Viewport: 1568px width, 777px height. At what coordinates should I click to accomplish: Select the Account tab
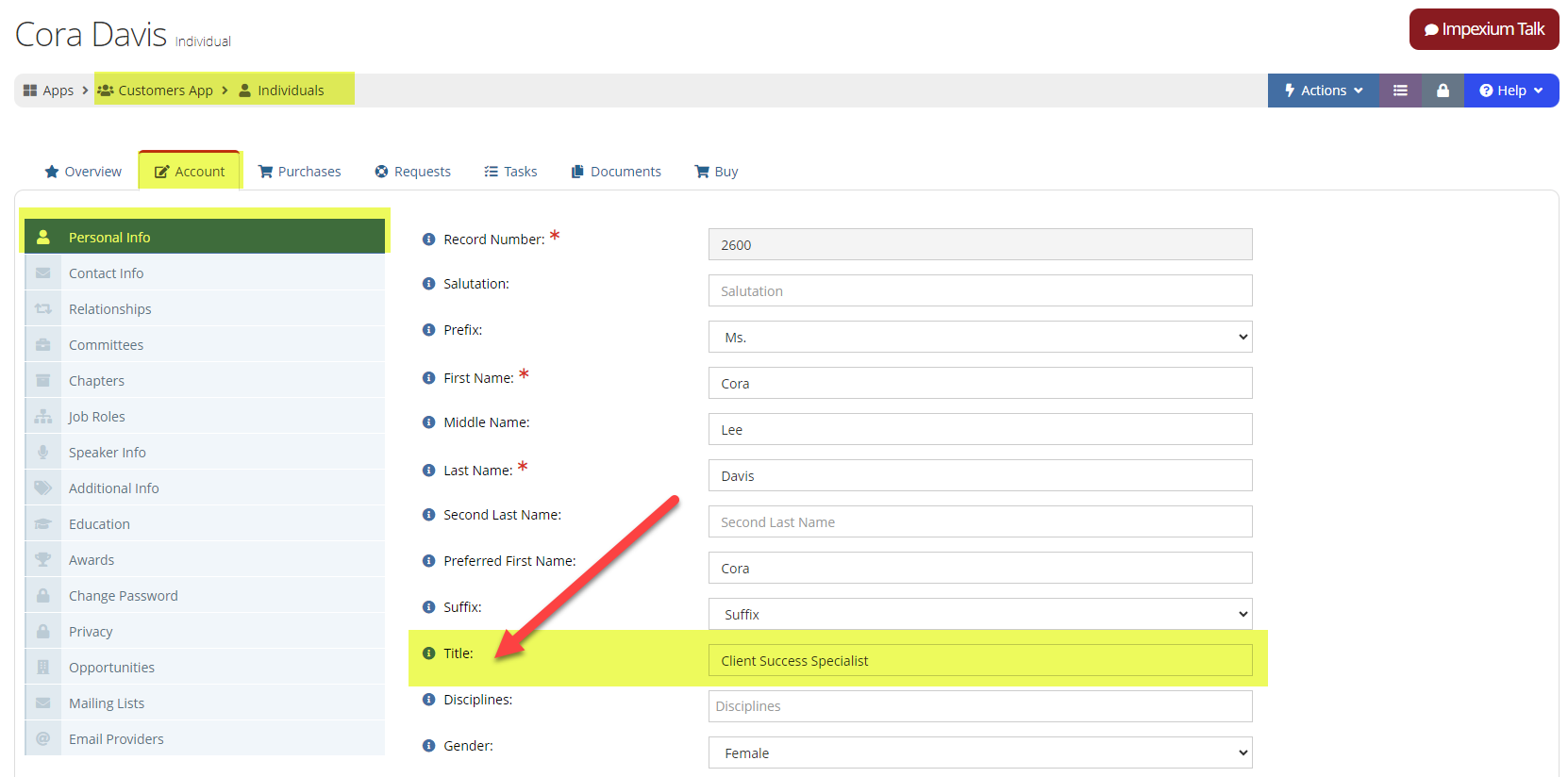190,172
